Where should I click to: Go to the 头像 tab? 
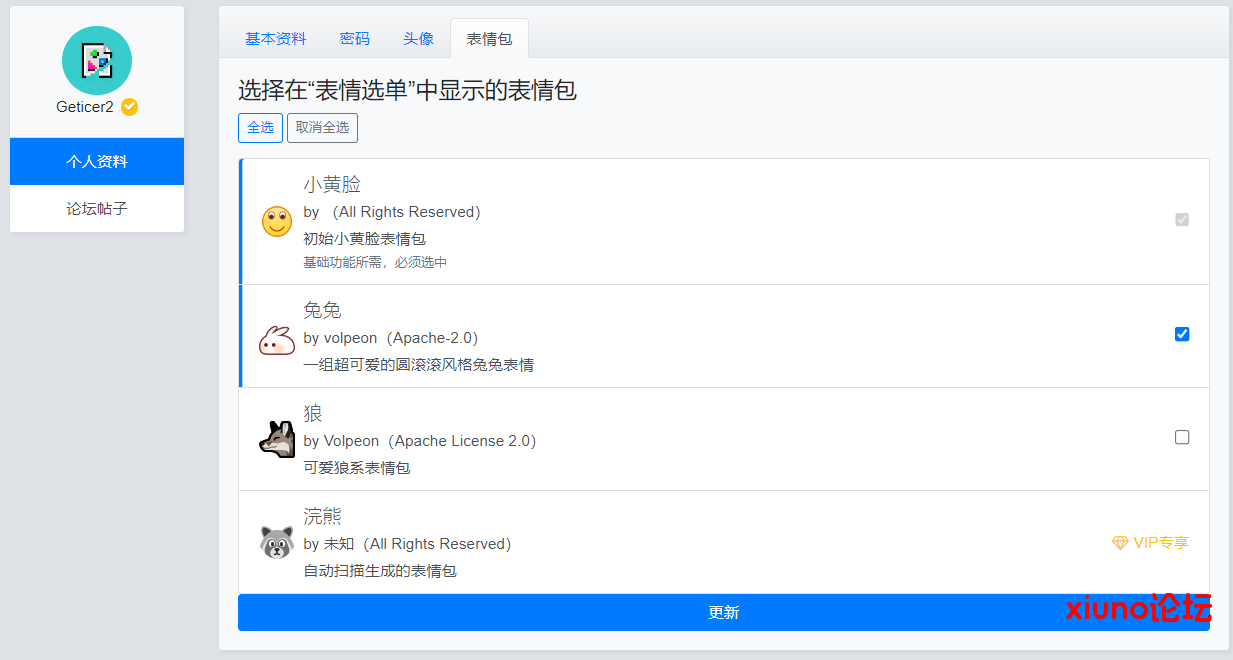[x=418, y=39]
